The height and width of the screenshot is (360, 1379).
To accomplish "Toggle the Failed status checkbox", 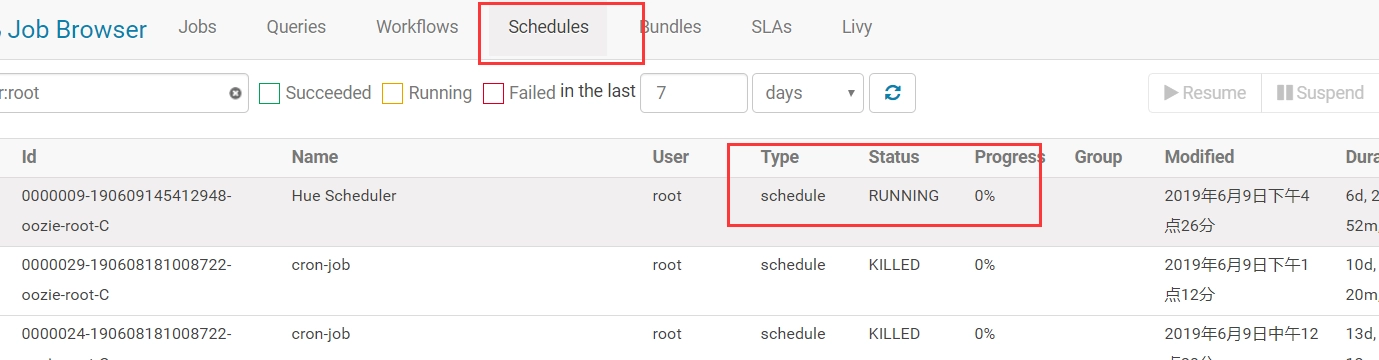I will pyautogui.click(x=493, y=93).
